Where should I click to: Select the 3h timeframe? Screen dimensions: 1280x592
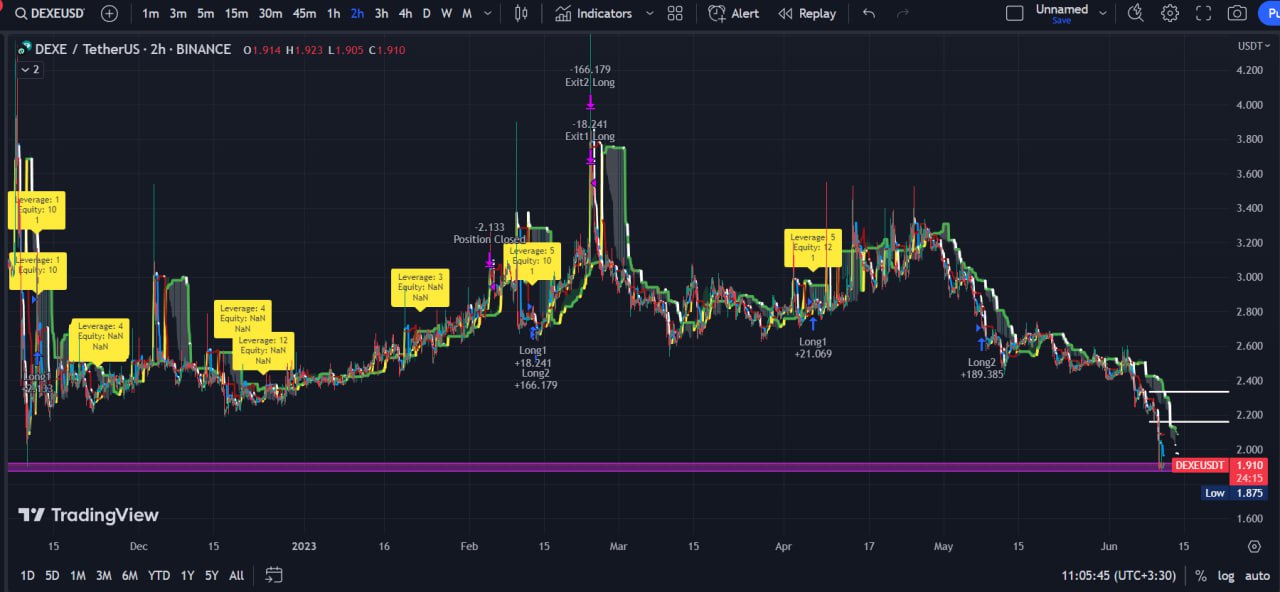381,13
